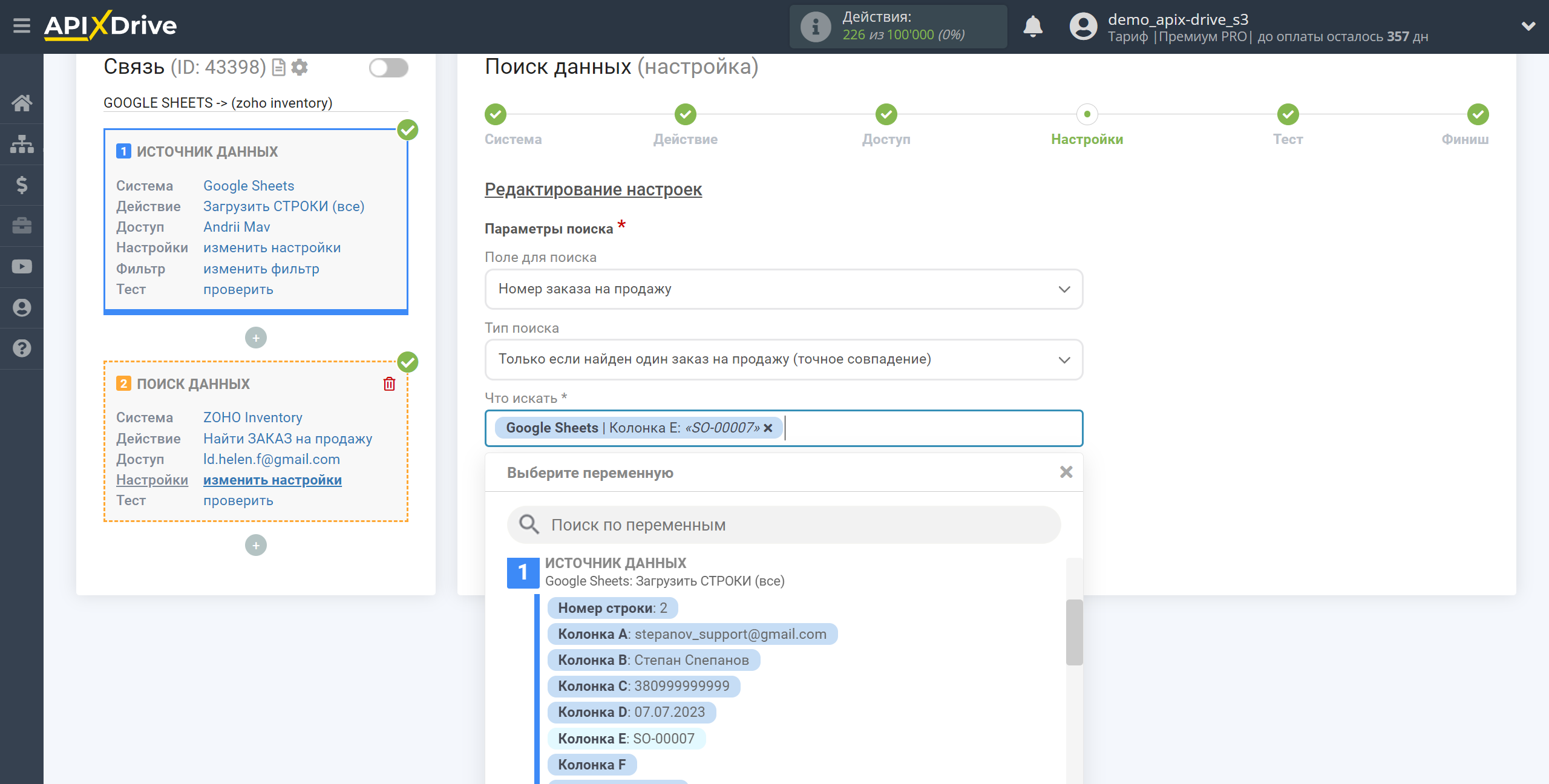Click Найти ЗАКАЗ на продажу link
This screenshot has height=784, width=1549.
tap(288, 439)
